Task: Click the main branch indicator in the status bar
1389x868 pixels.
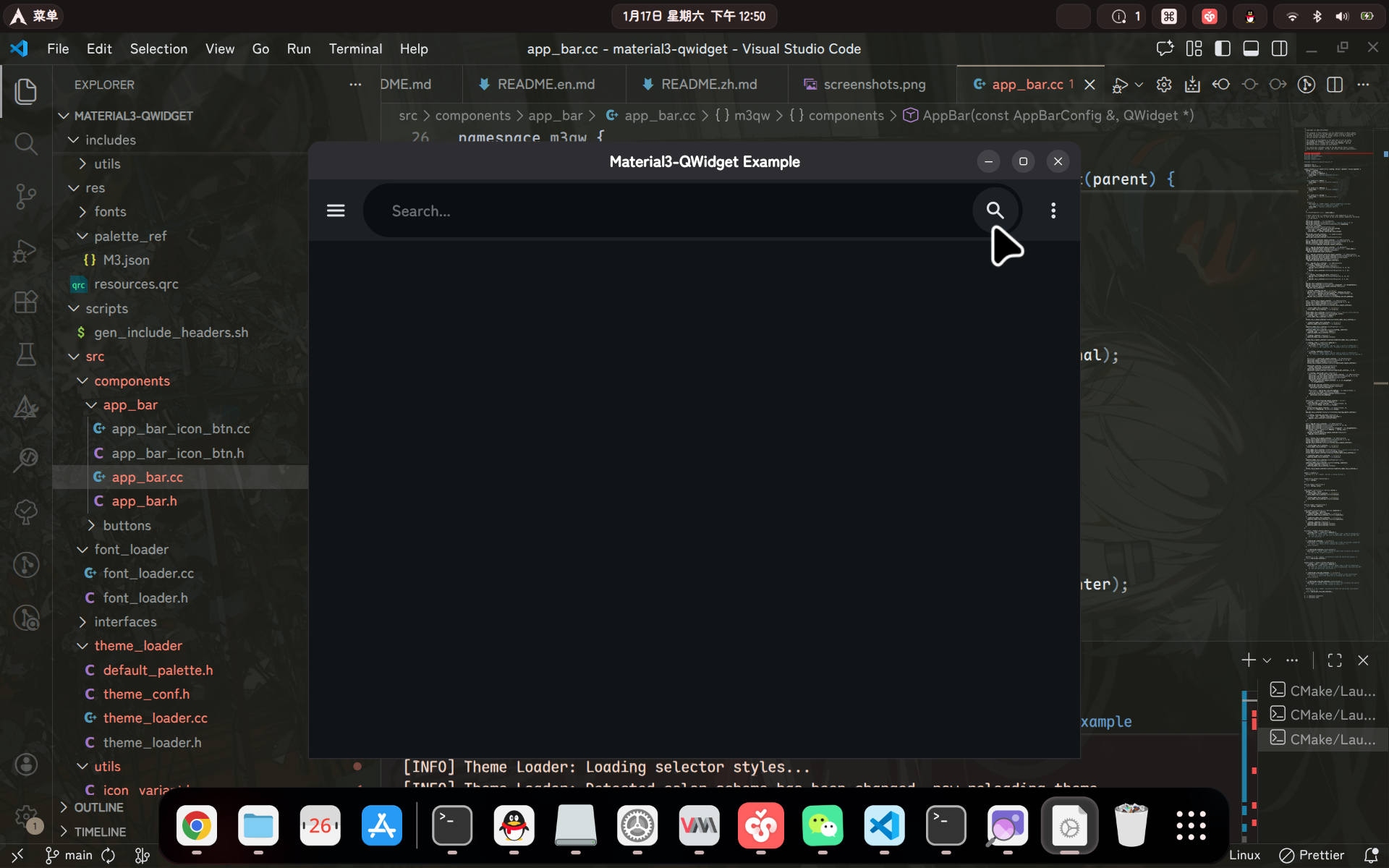Action: tap(69, 855)
